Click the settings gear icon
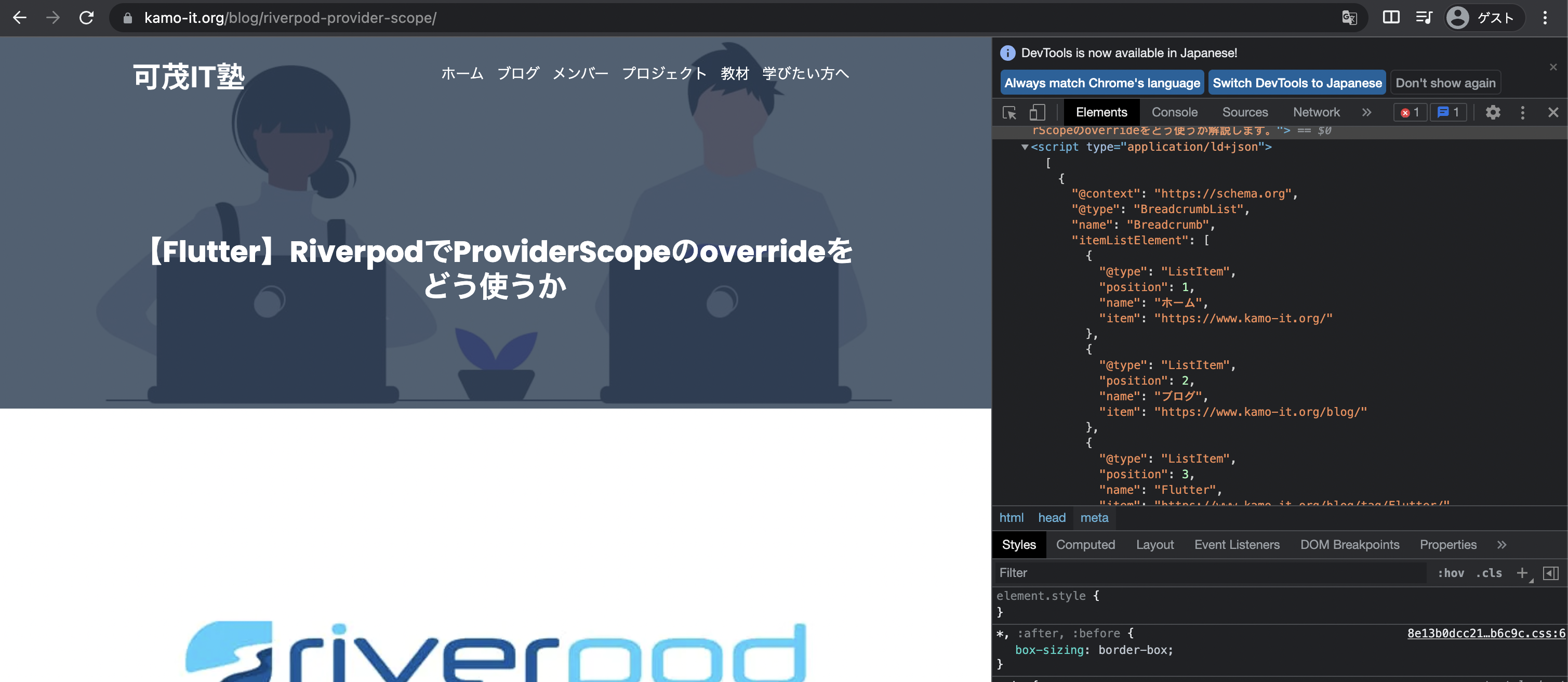 coord(1493,113)
